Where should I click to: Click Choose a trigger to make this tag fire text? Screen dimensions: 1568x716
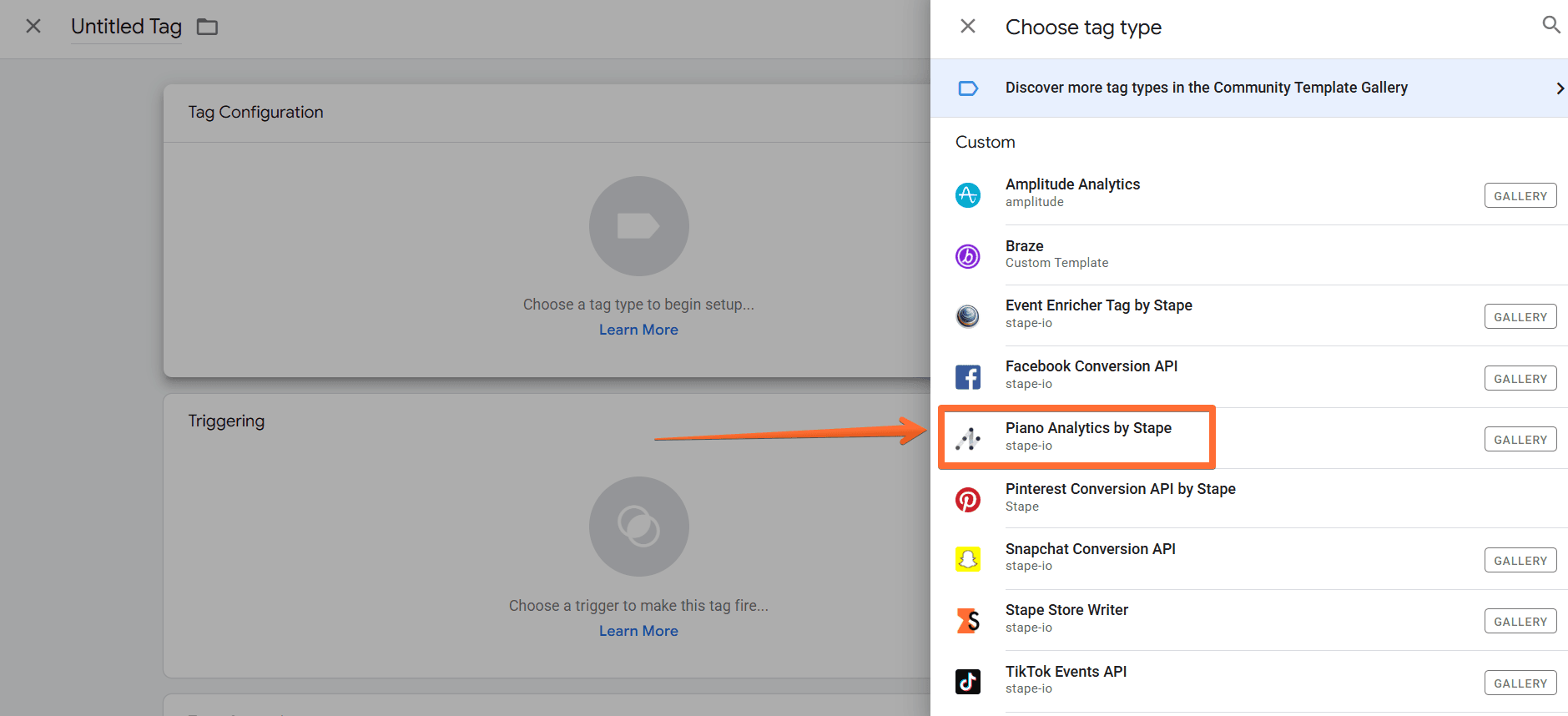coord(638,606)
